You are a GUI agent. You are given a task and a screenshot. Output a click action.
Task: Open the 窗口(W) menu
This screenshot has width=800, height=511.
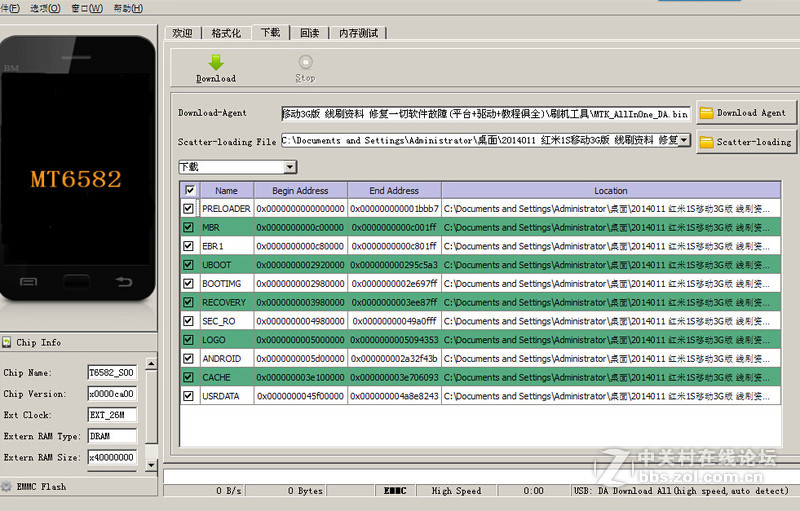87,8
